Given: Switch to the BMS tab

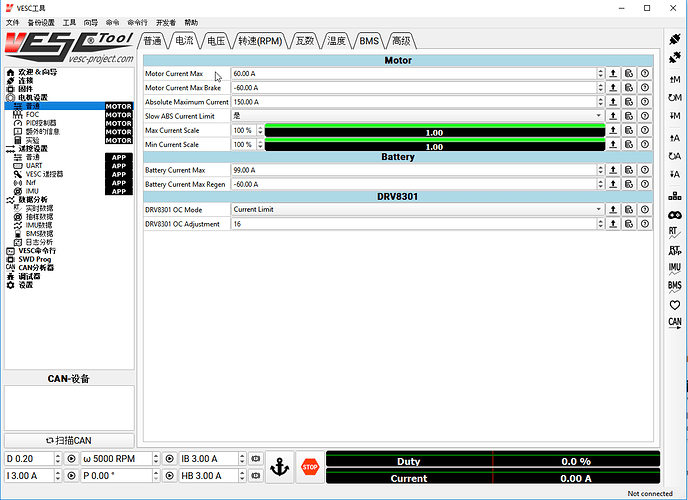Looking at the screenshot, I should click(370, 41).
